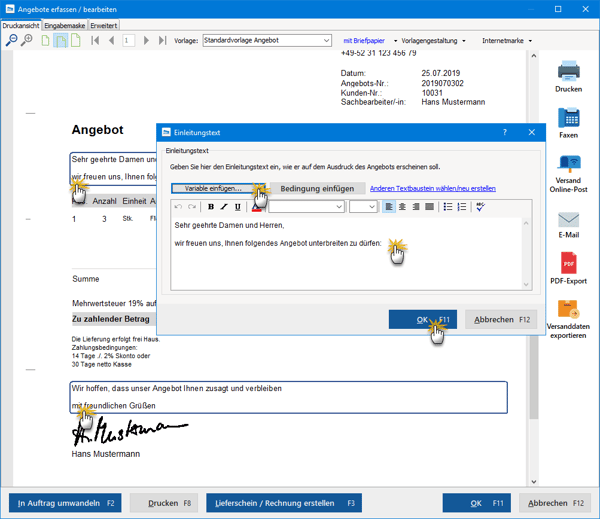Open the font color picker in editor
This screenshot has height=519, width=600.
click(257, 207)
